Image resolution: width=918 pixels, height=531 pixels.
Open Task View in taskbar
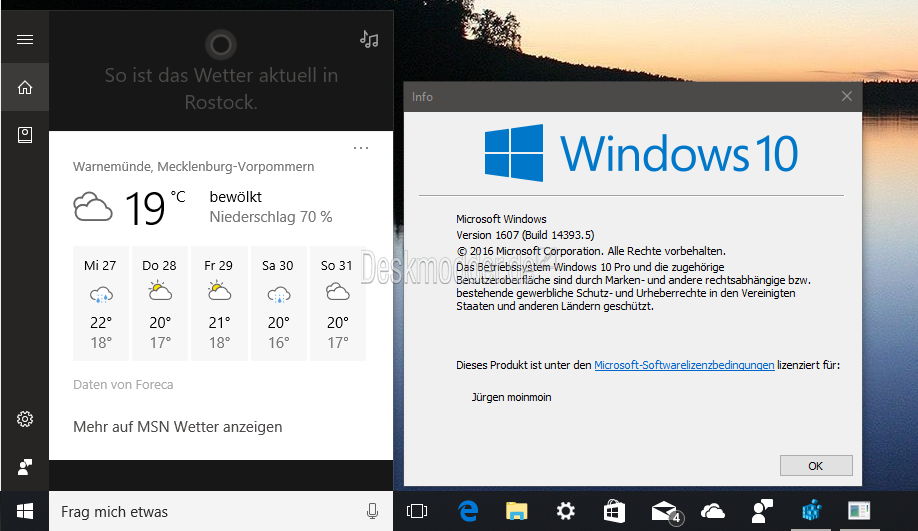tap(417, 511)
